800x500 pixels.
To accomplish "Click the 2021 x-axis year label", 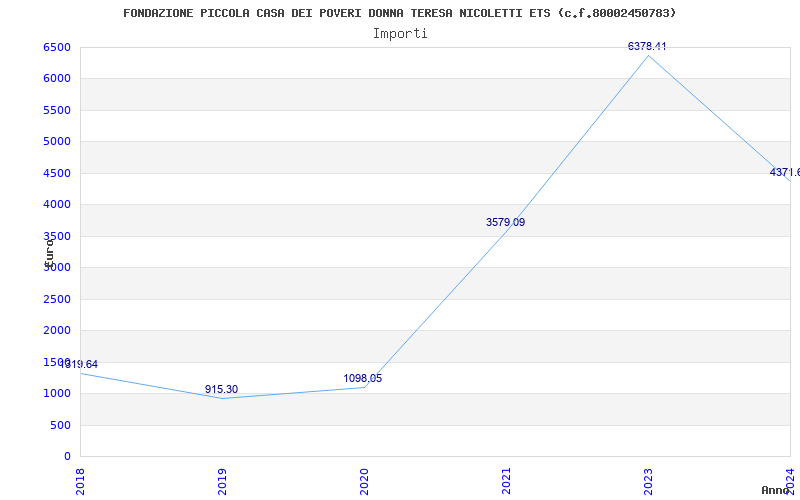I will point(506,481).
